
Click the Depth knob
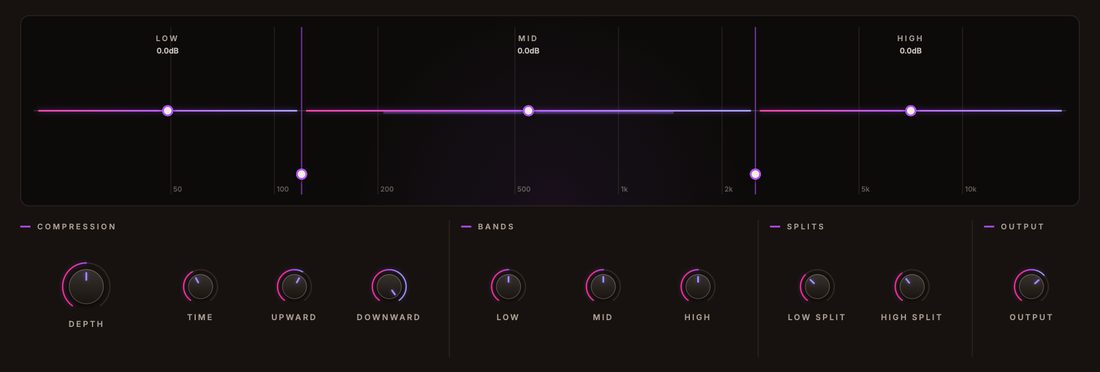[86, 286]
